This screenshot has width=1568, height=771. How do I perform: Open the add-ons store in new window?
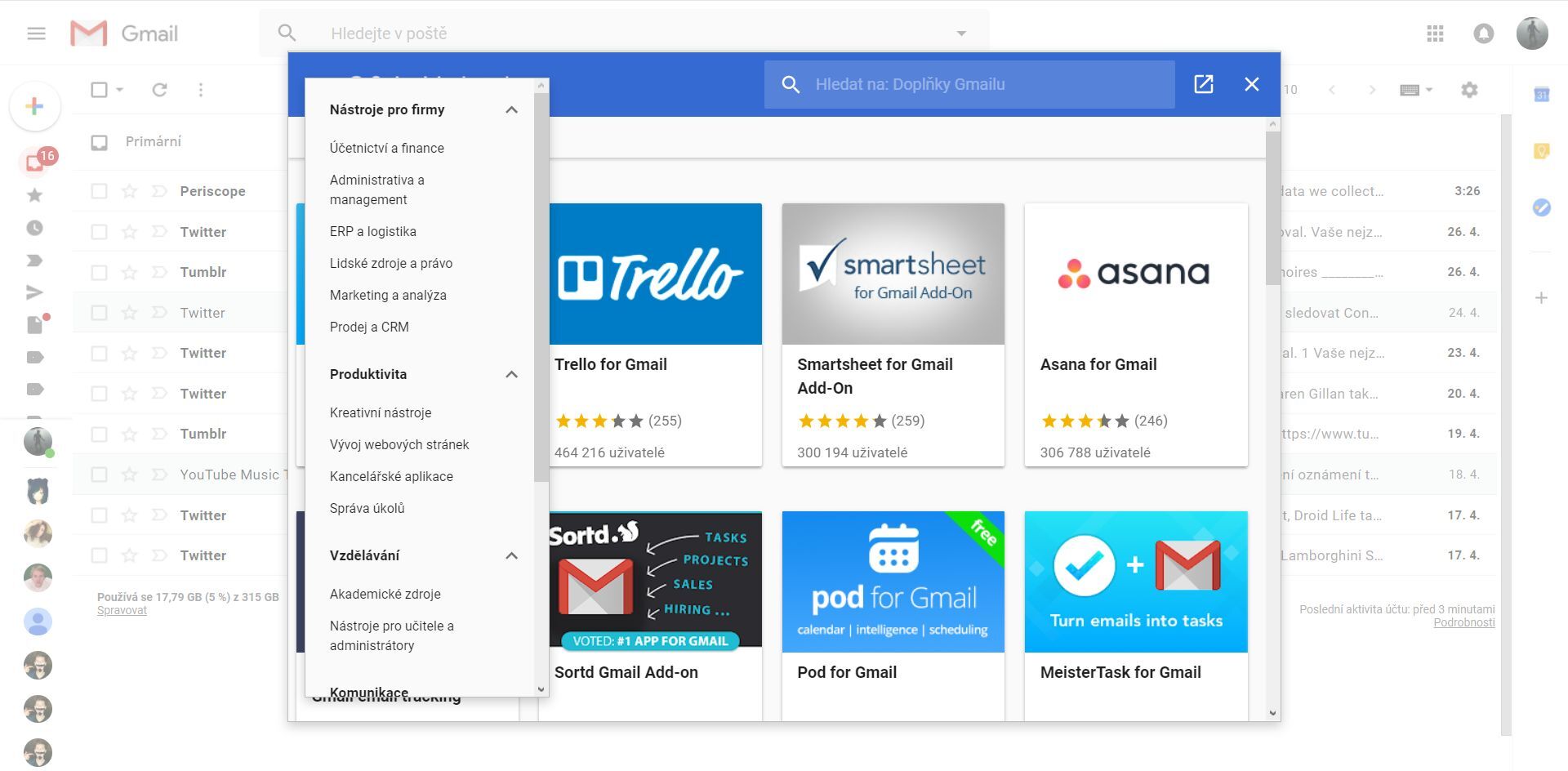click(1203, 84)
